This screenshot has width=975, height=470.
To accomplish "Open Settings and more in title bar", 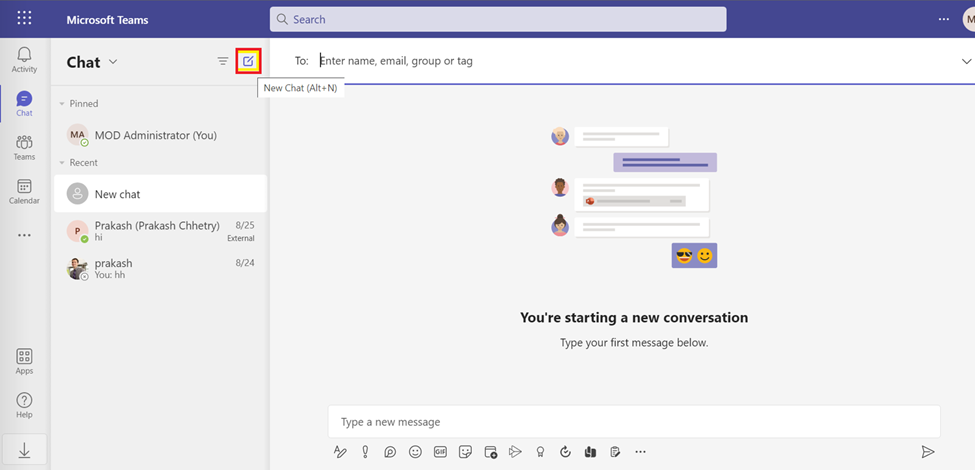I will [x=944, y=19].
